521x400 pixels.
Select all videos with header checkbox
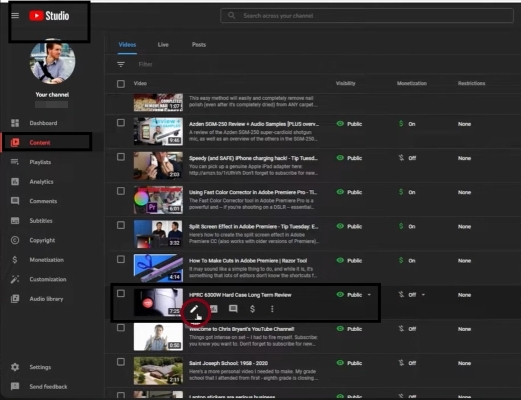(x=121, y=84)
